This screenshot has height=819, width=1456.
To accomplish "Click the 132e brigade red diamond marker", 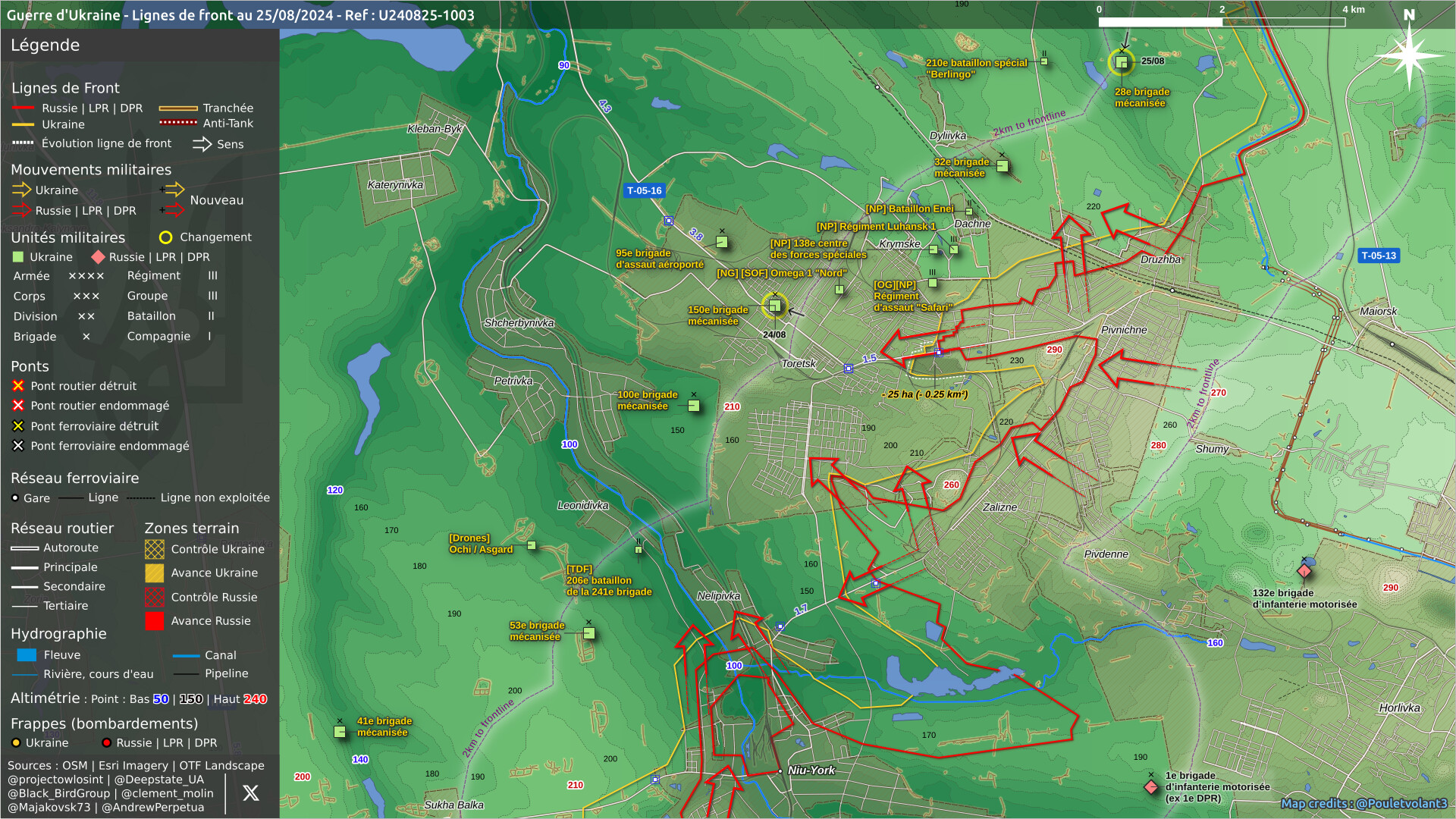I will click(x=1304, y=570).
